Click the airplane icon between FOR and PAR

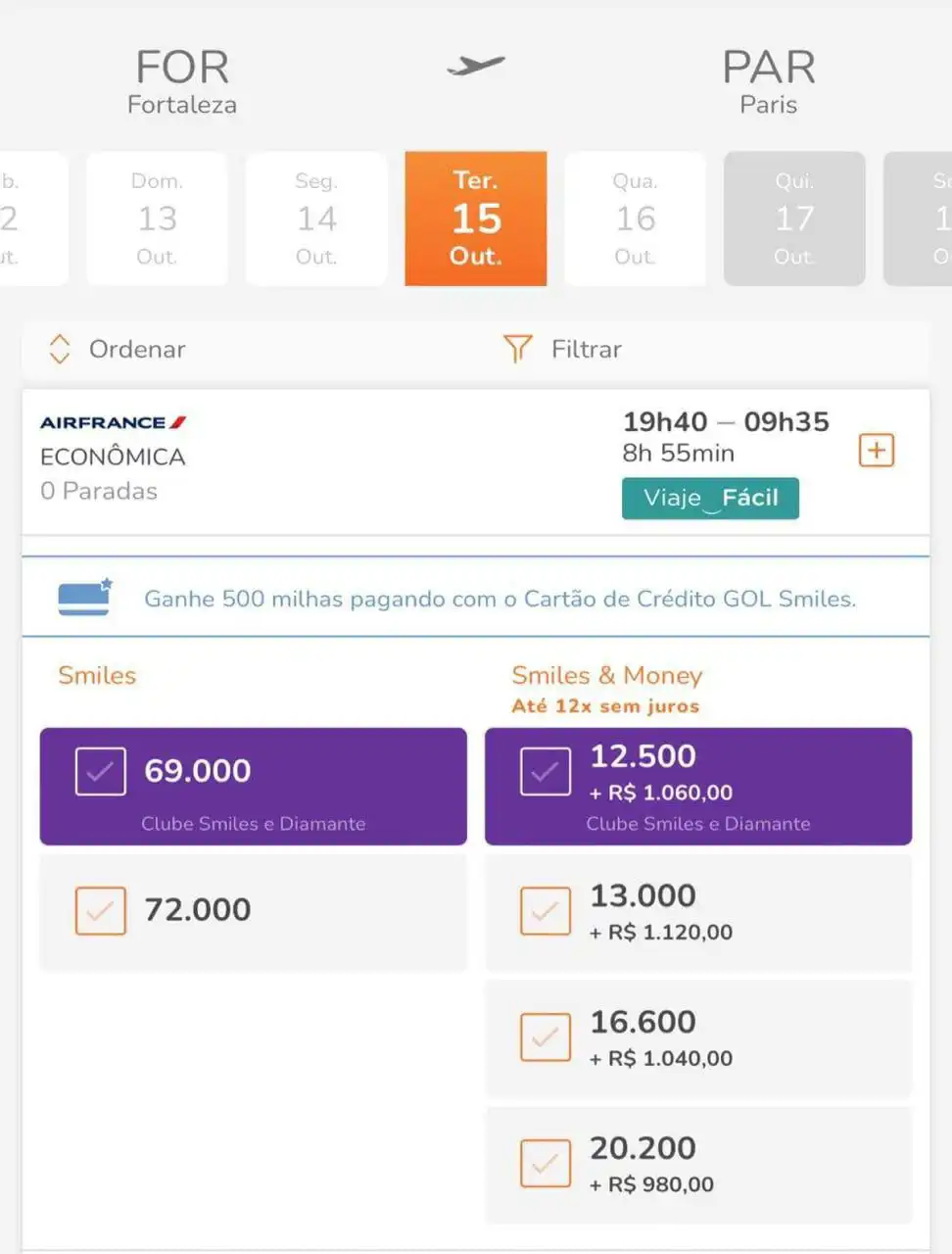(476, 66)
